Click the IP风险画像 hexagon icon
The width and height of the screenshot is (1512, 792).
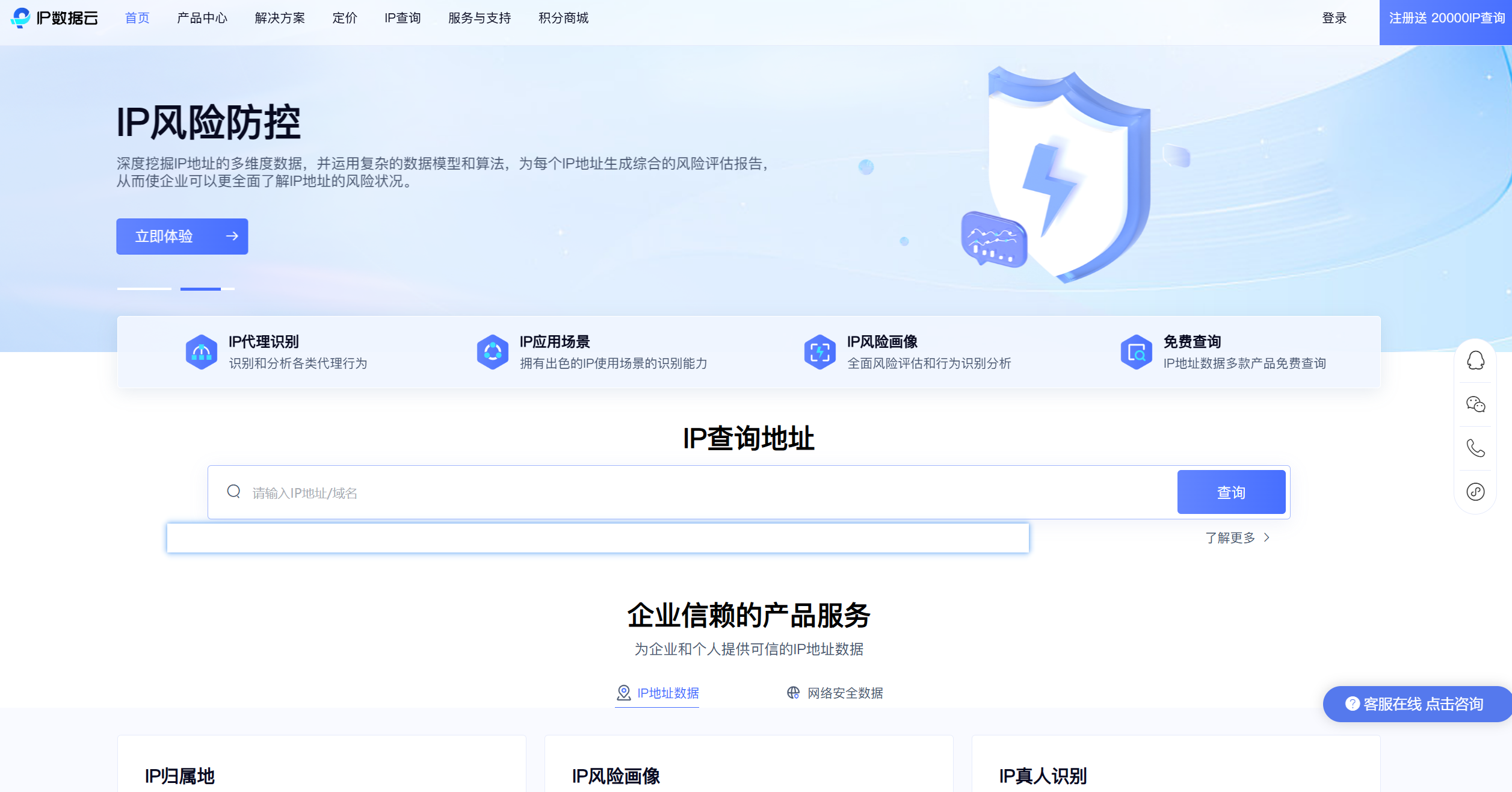click(x=820, y=352)
